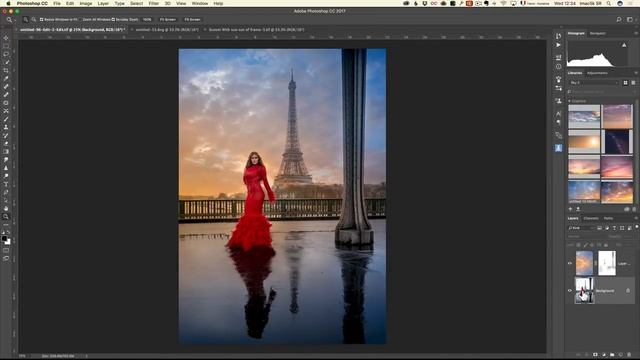Switch to the Paths tab
This screenshot has width=640, height=360.
click(x=608, y=218)
